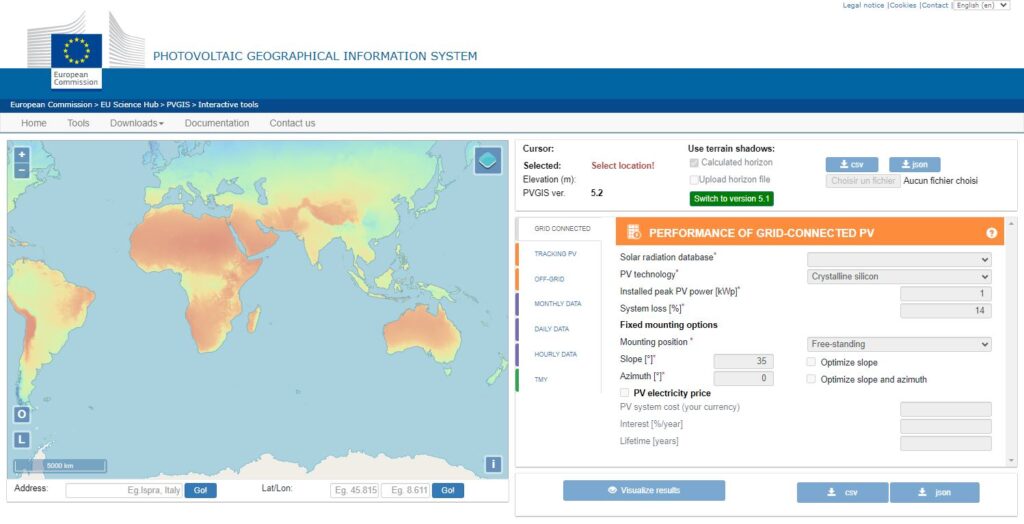Screen dimensions: 1024x524
Task: Open help icon in the orange header
Action: (x=991, y=233)
